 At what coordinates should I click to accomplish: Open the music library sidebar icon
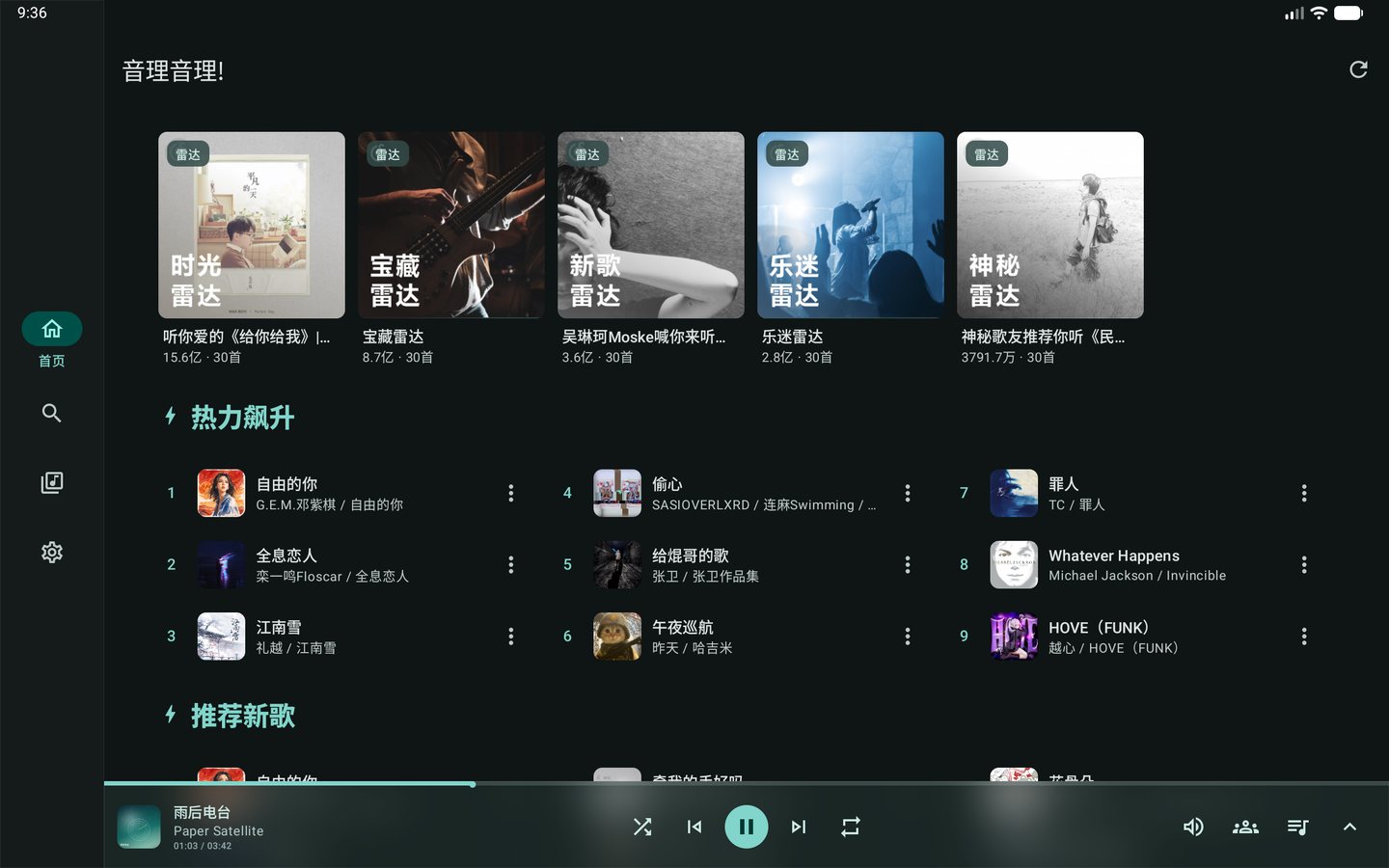point(52,482)
